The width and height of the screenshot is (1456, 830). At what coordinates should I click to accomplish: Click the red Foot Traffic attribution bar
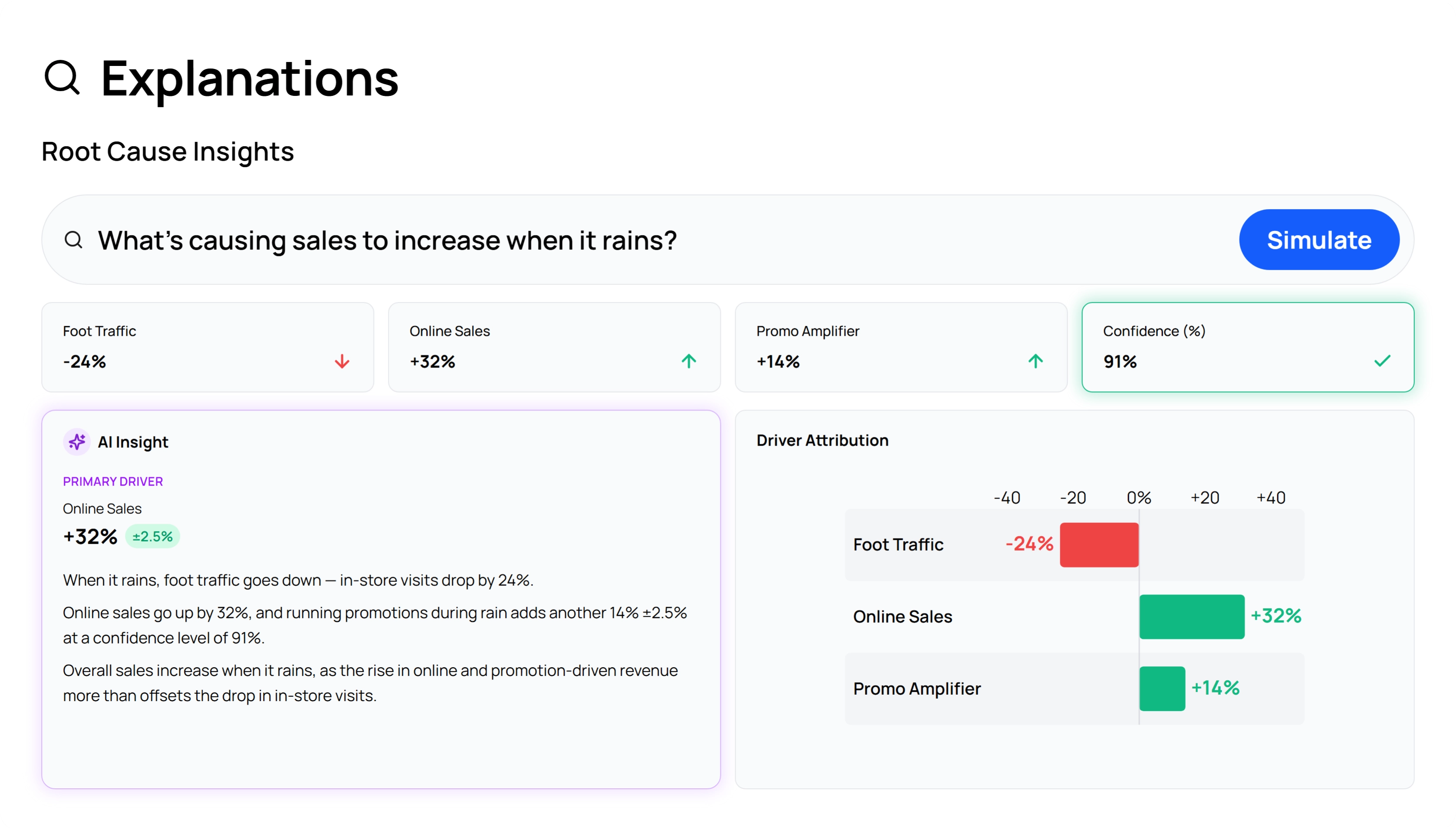click(1099, 545)
